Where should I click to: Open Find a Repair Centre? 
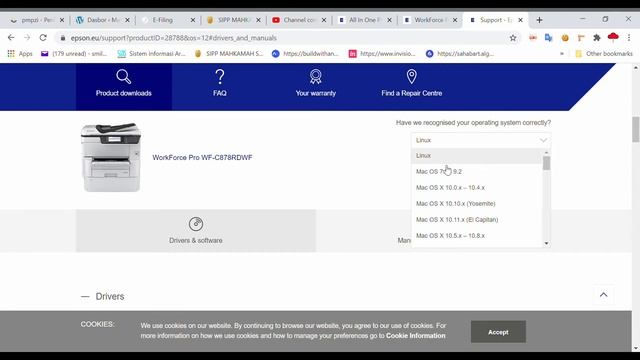tap(411, 83)
